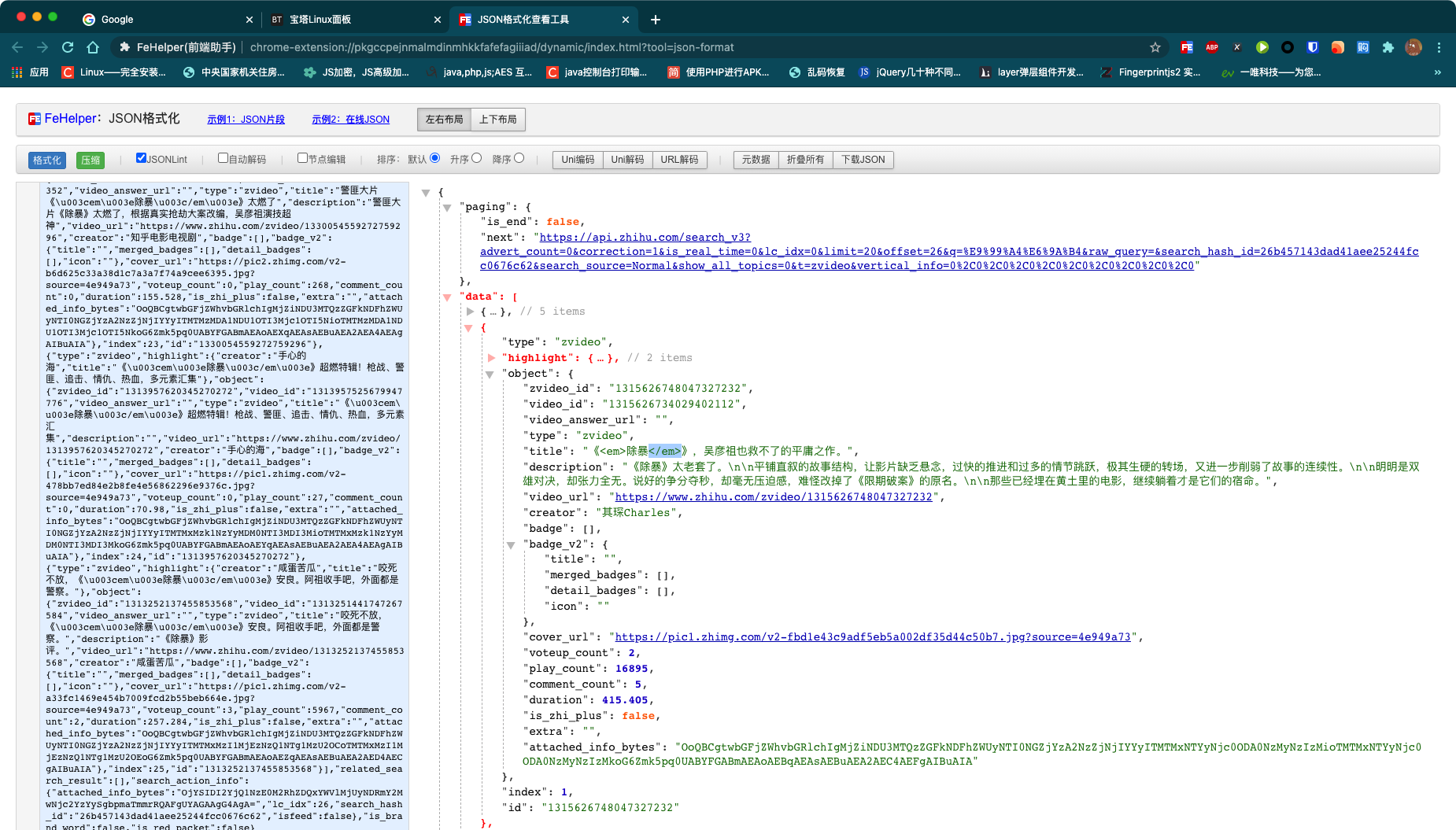
Task: Collapse the "paging" node
Action: [x=447, y=208]
